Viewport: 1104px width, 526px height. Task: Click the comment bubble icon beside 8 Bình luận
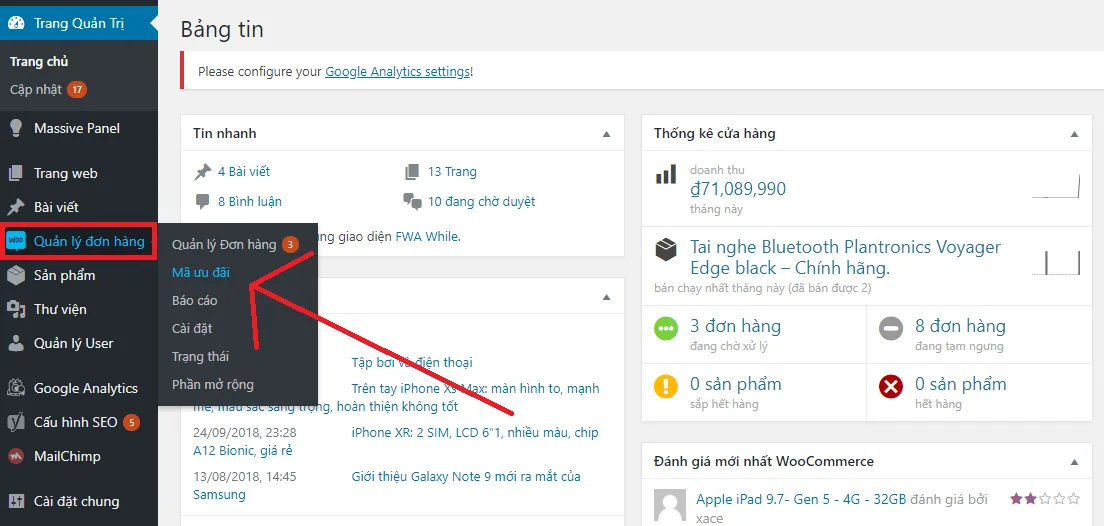(x=203, y=202)
